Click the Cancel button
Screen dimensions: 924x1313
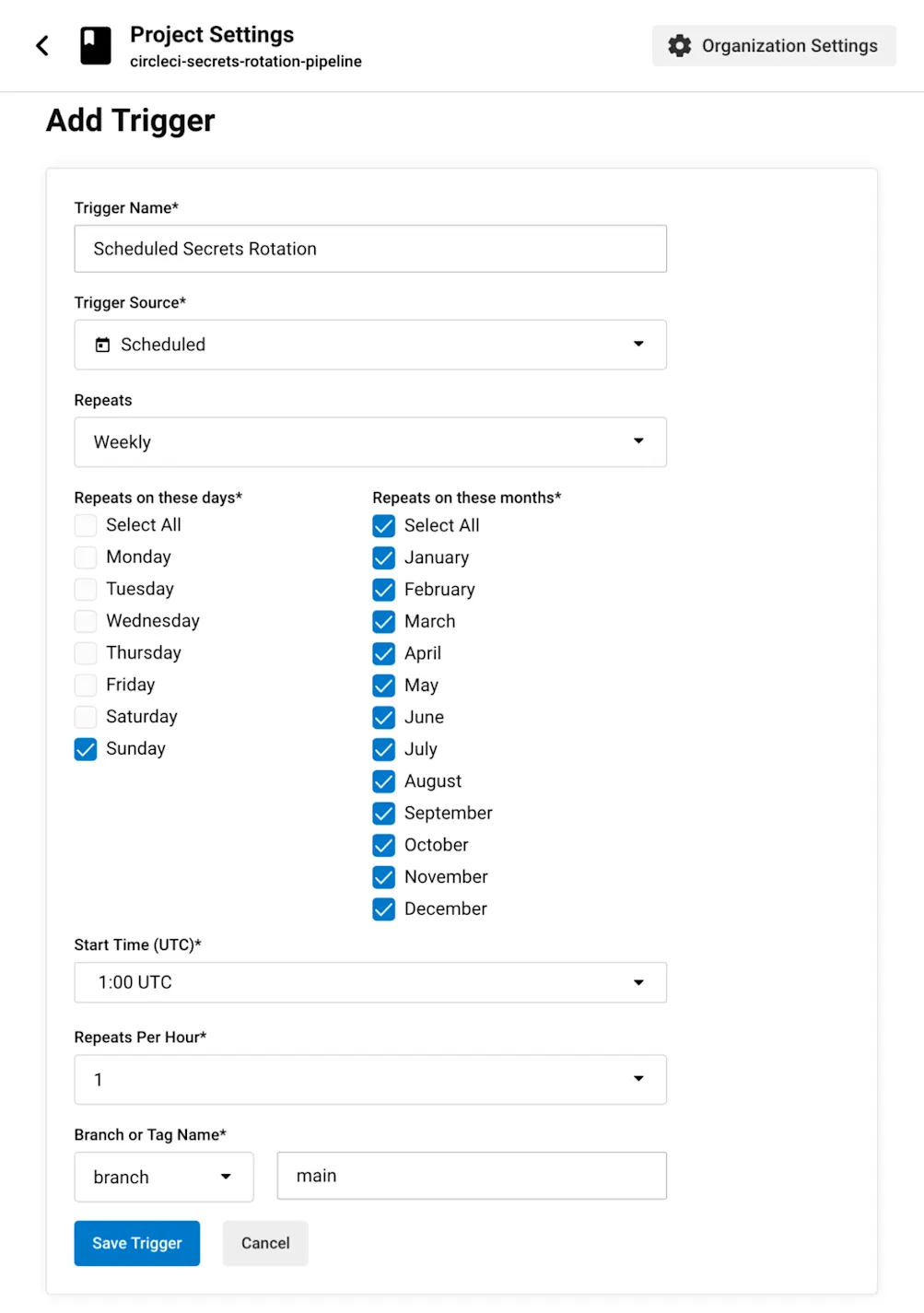pyautogui.click(x=264, y=1243)
